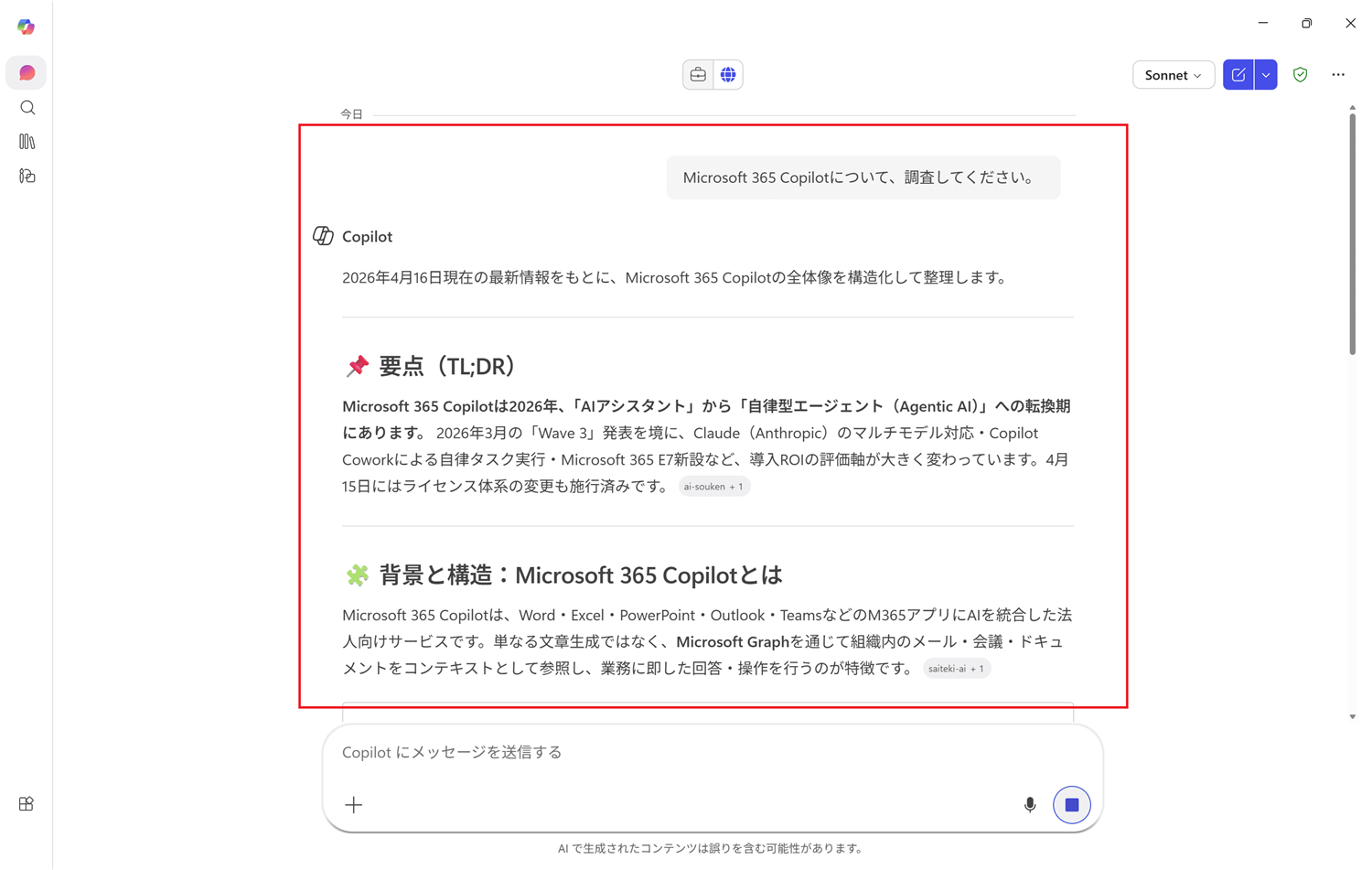Click the Copilot response avatar icon
Viewport: 1372px width, 870px height.
323,236
